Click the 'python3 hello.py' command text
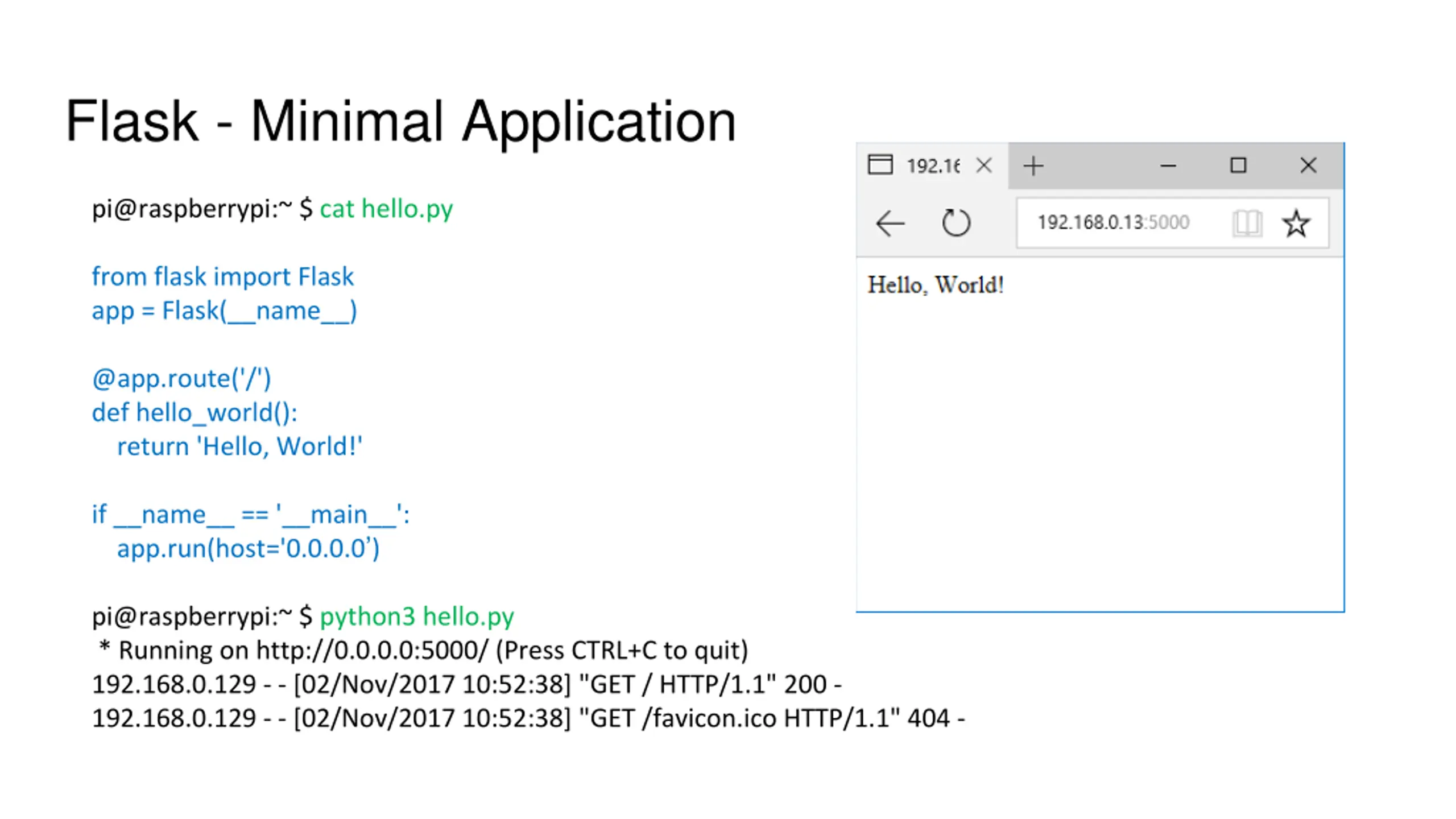The height and width of the screenshot is (819, 1456). tap(417, 617)
